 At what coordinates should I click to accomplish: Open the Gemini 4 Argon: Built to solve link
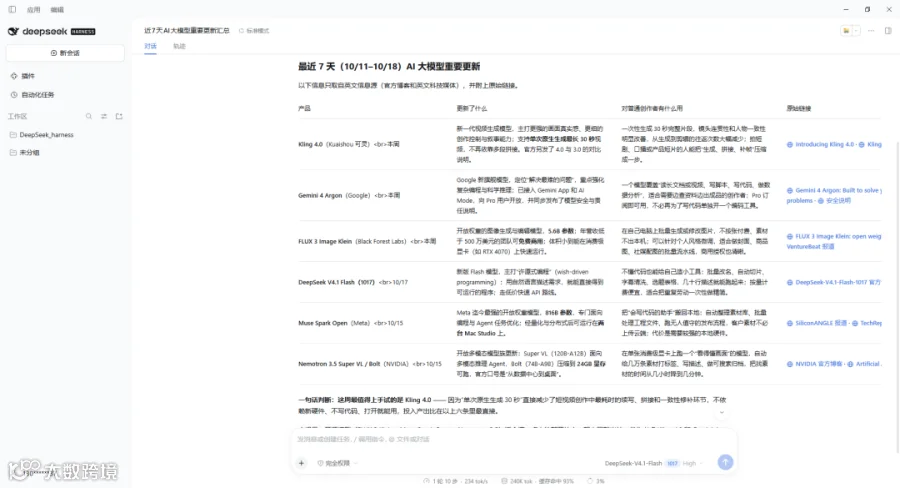point(839,190)
